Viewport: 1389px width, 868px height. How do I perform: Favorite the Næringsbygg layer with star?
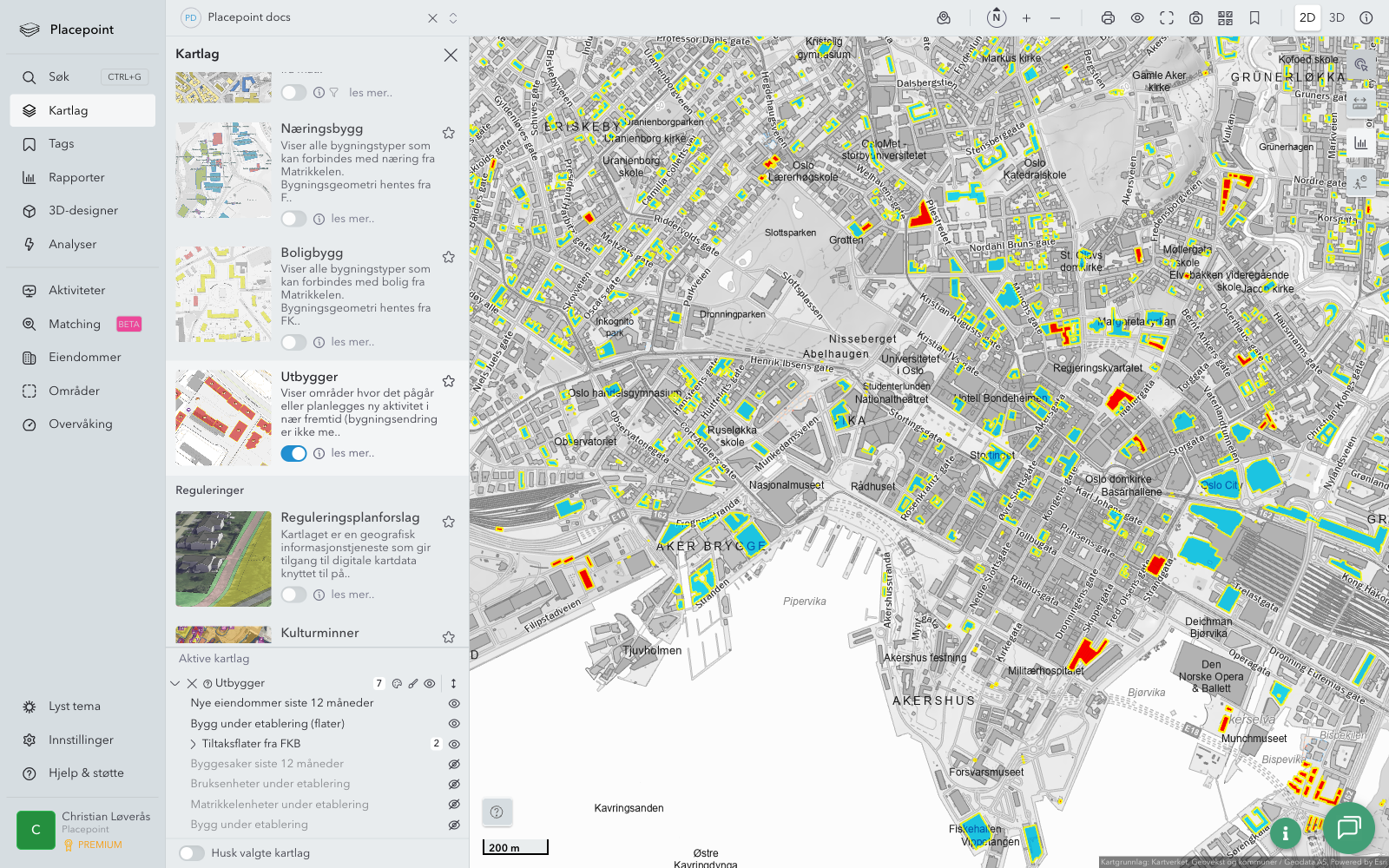point(449,133)
